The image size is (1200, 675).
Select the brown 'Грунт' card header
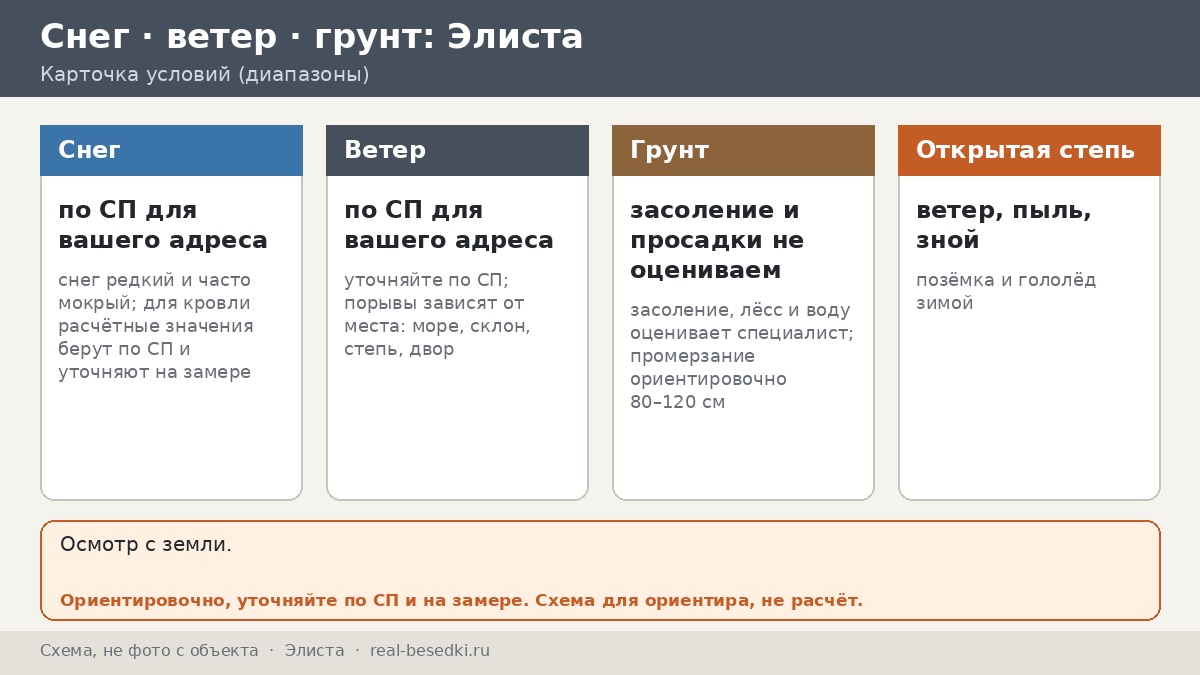coord(743,150)
